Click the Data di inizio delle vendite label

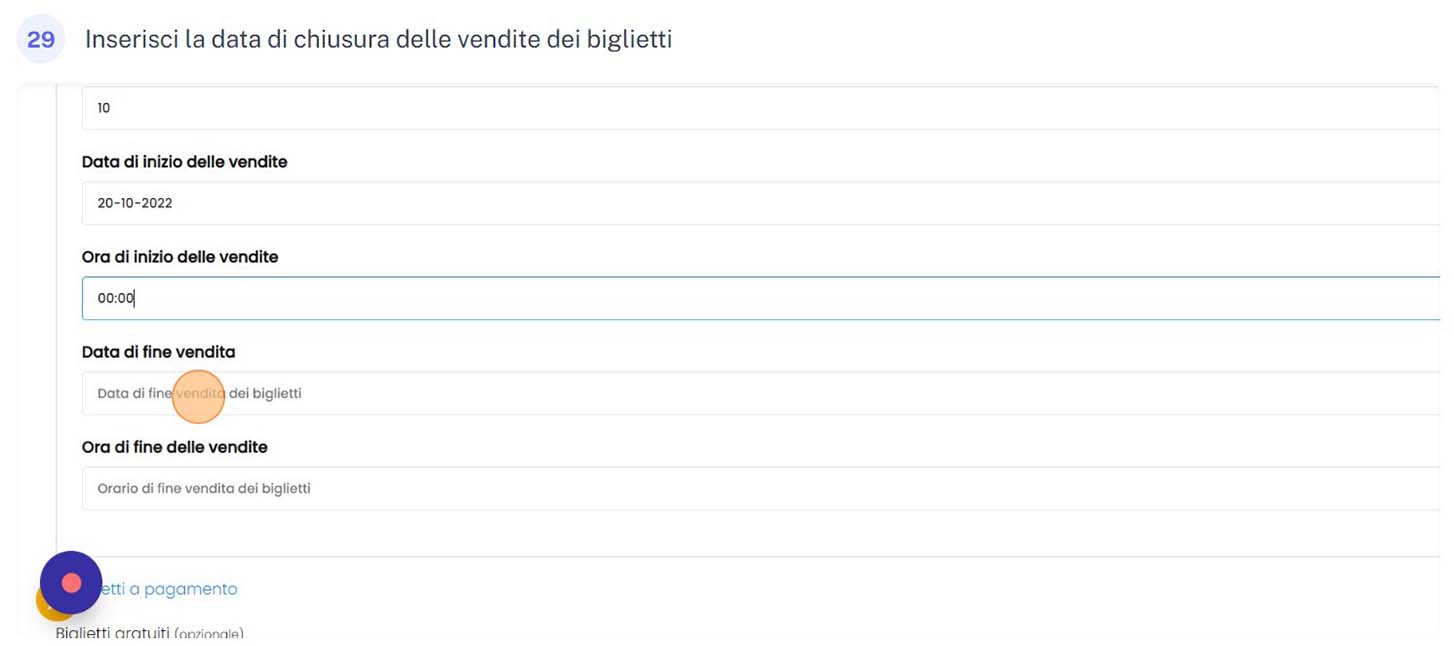coord(185,161)
